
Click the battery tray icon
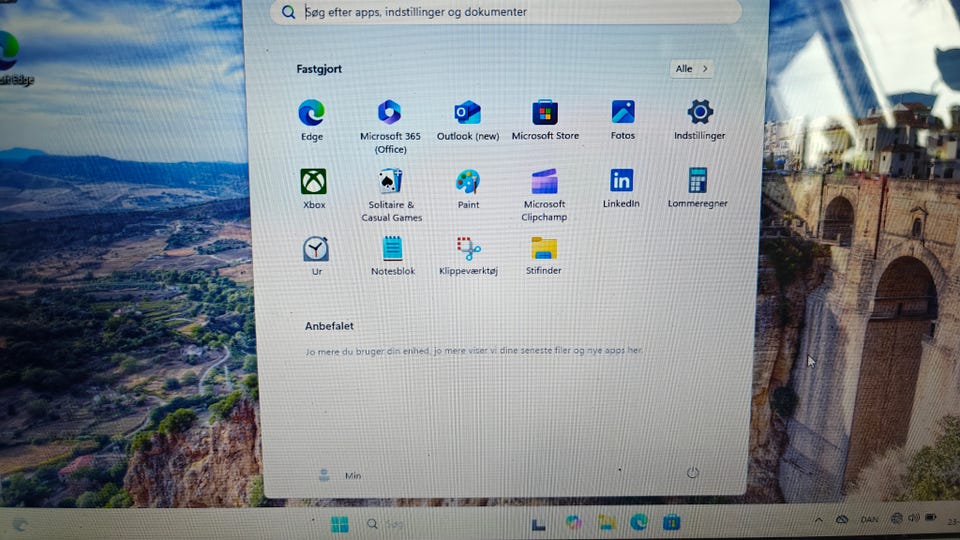pos(931,518)
